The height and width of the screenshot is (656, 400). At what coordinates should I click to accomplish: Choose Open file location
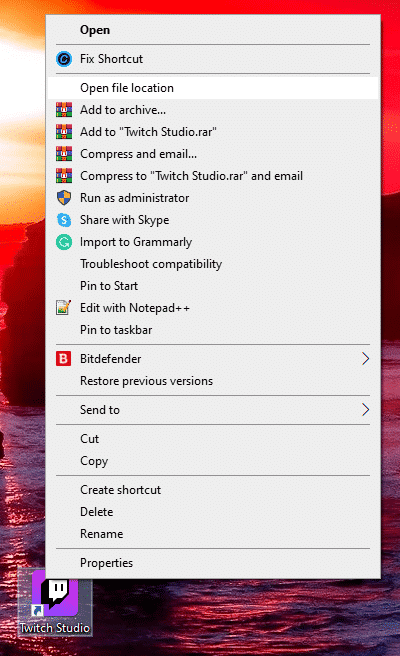(213, 88)
